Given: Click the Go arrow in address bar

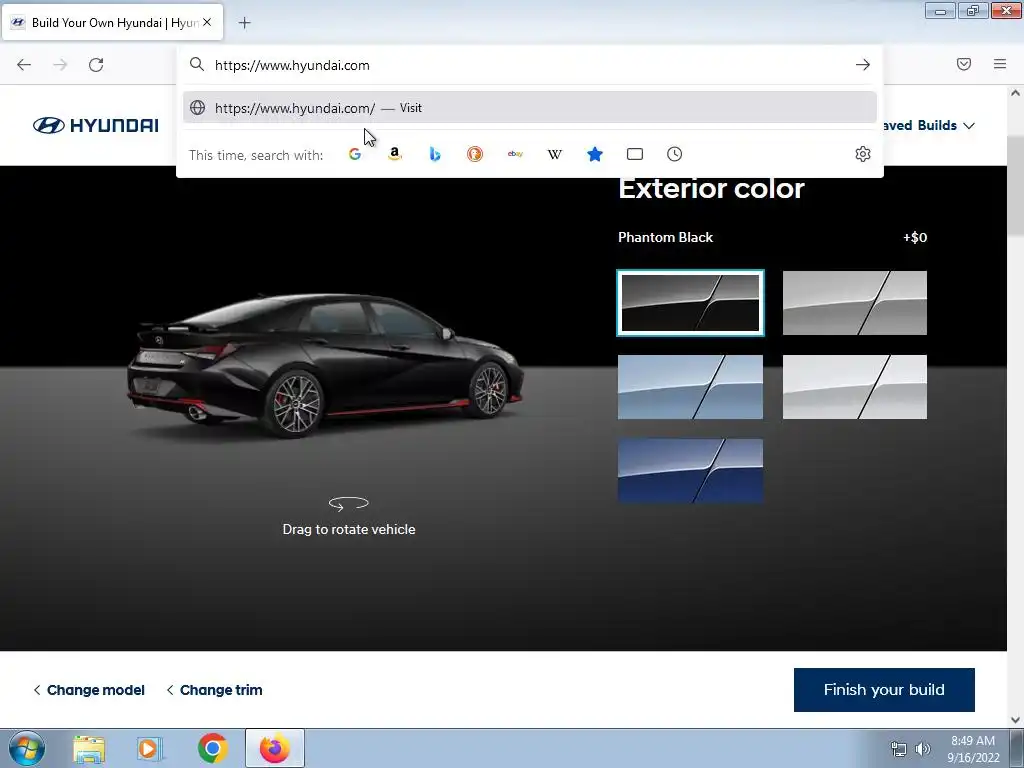Looking at the screenshot, I should (863, 65).
